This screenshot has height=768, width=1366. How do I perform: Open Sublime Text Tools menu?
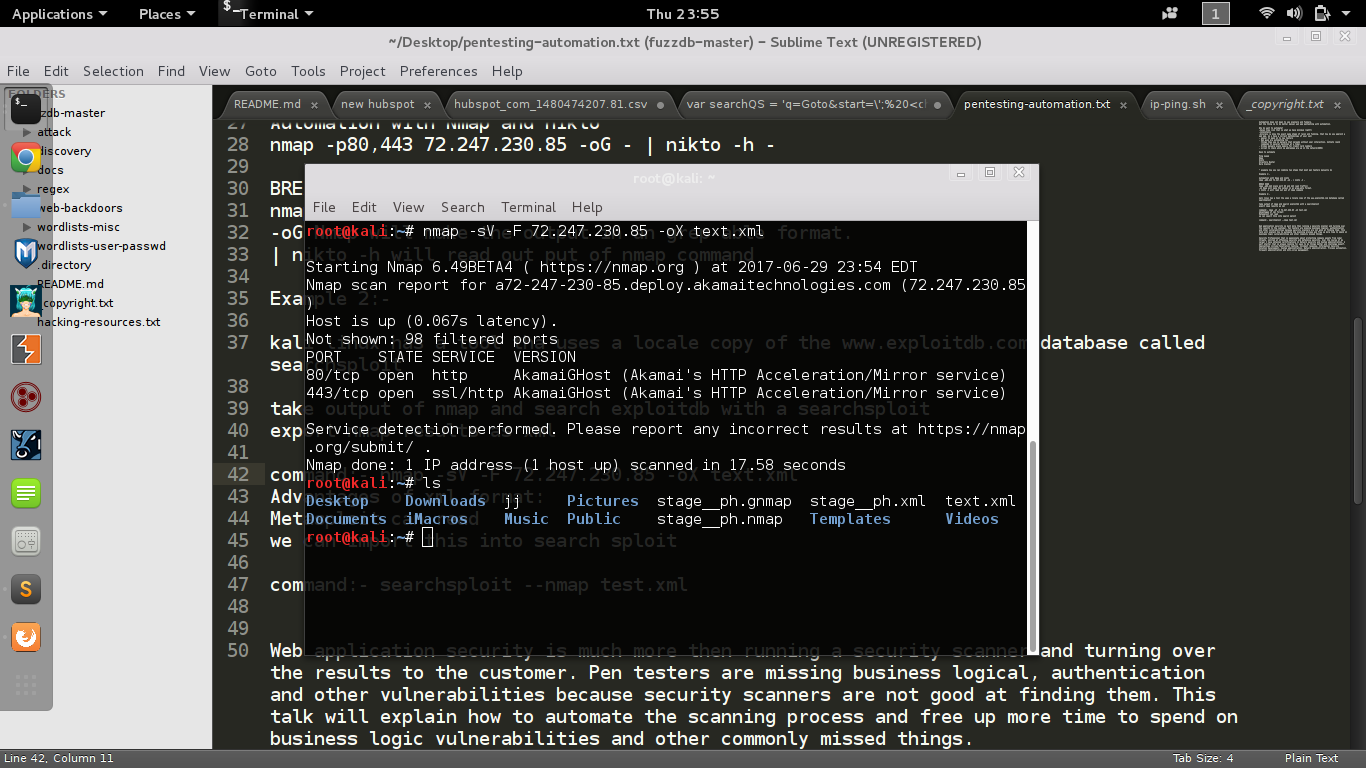(308, 71)
